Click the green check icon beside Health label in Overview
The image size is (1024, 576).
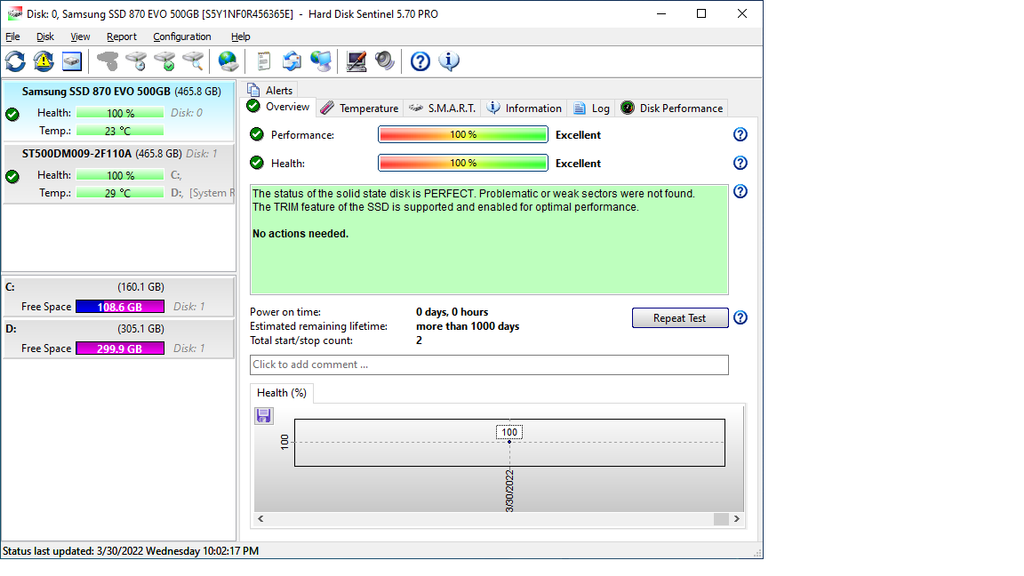pyautogui.click(x=257, y=163)
